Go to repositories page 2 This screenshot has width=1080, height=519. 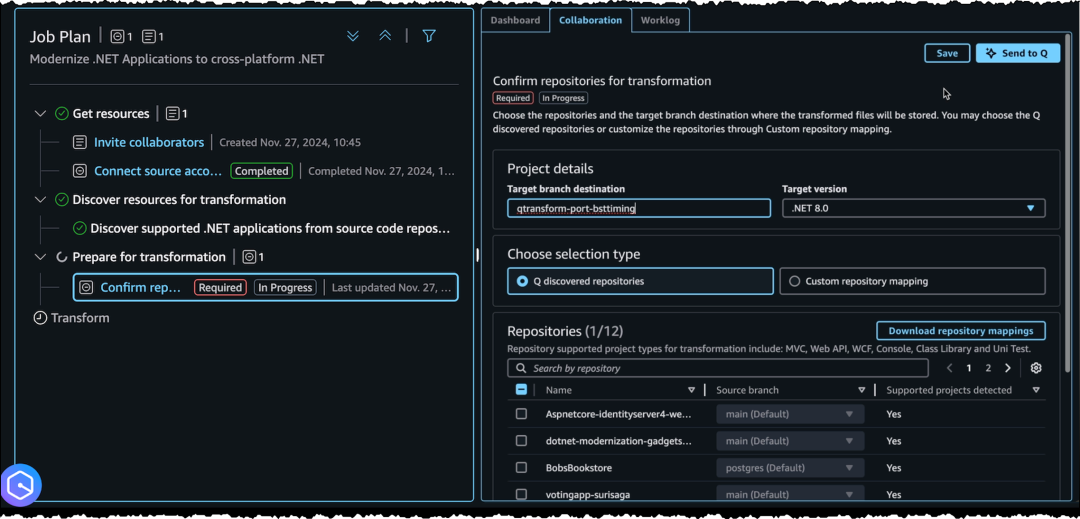coord(988,368)
